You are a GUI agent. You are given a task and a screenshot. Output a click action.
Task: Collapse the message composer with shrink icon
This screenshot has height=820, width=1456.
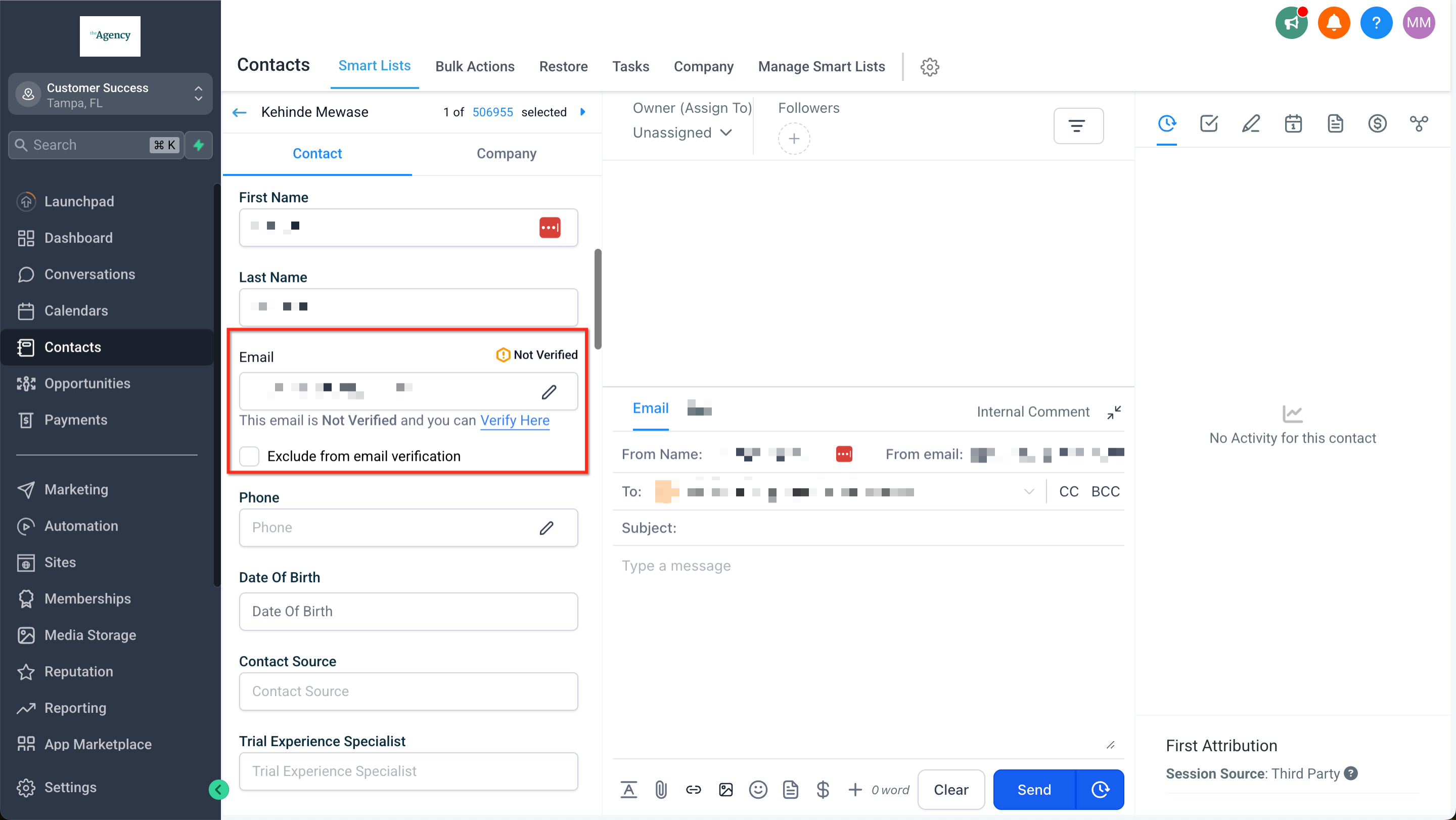pos(1113,412)
